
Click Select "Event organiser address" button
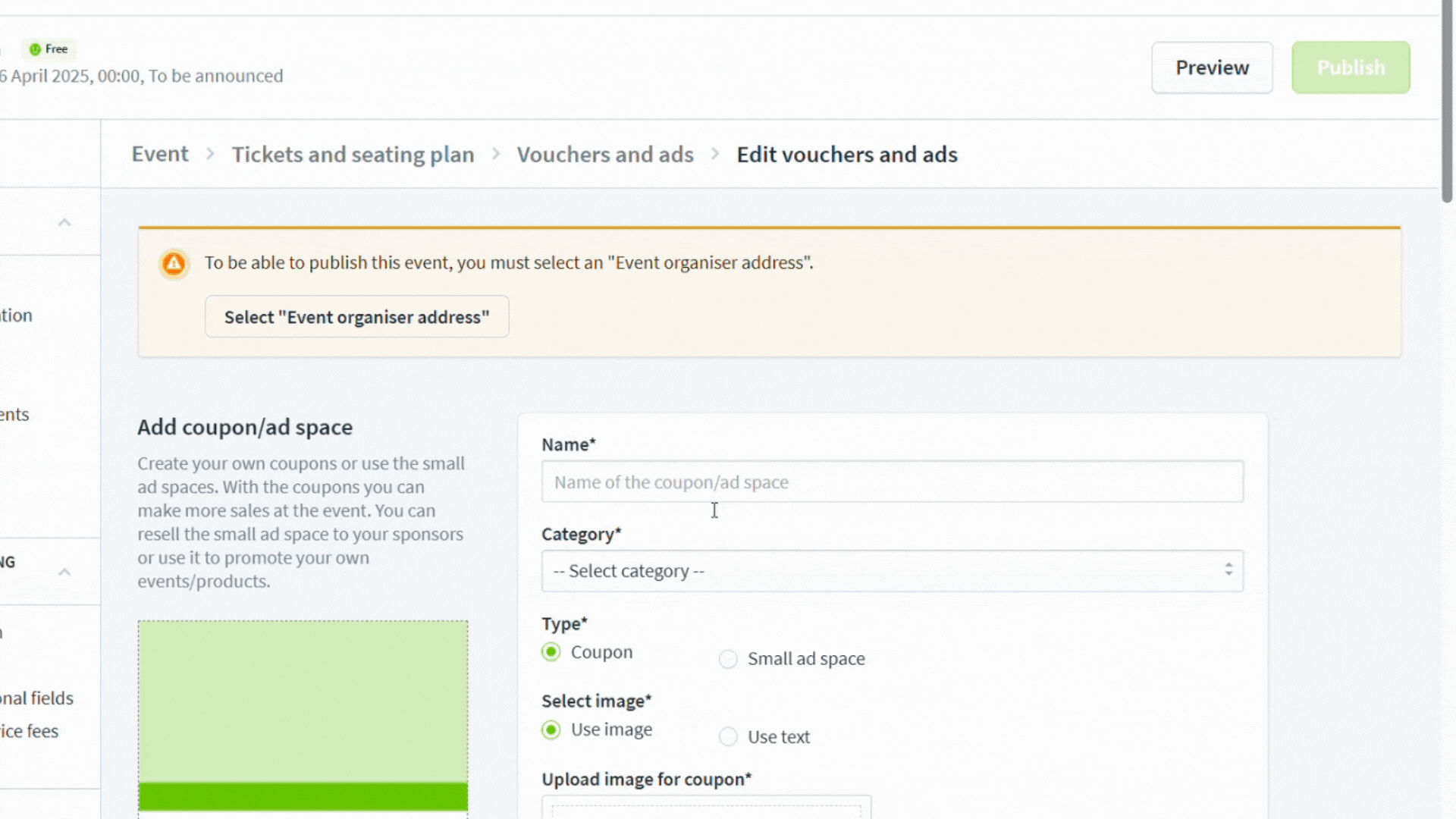(x=356, y=317)
